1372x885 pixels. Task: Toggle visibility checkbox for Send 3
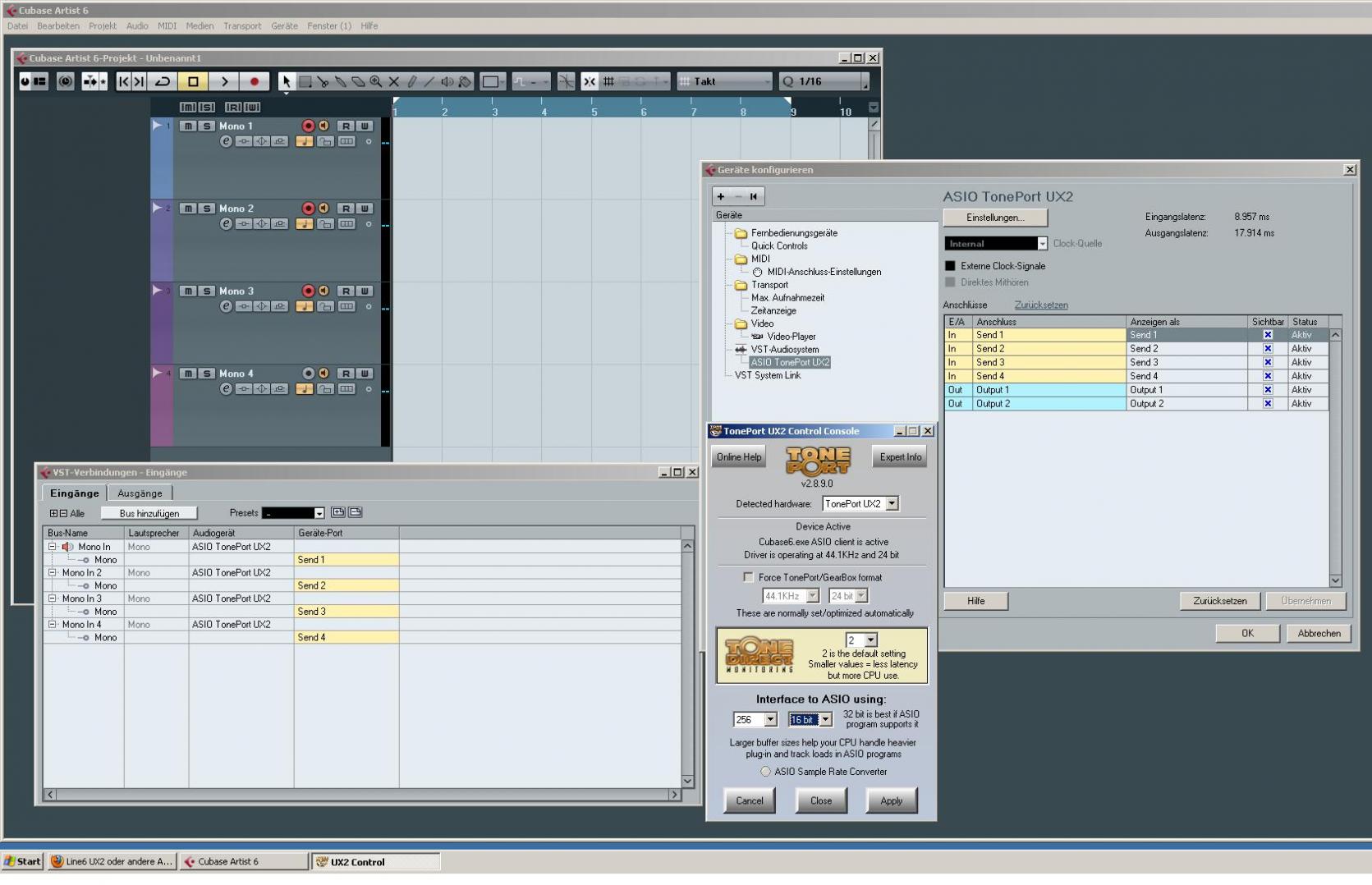(x=1268, y=362)
